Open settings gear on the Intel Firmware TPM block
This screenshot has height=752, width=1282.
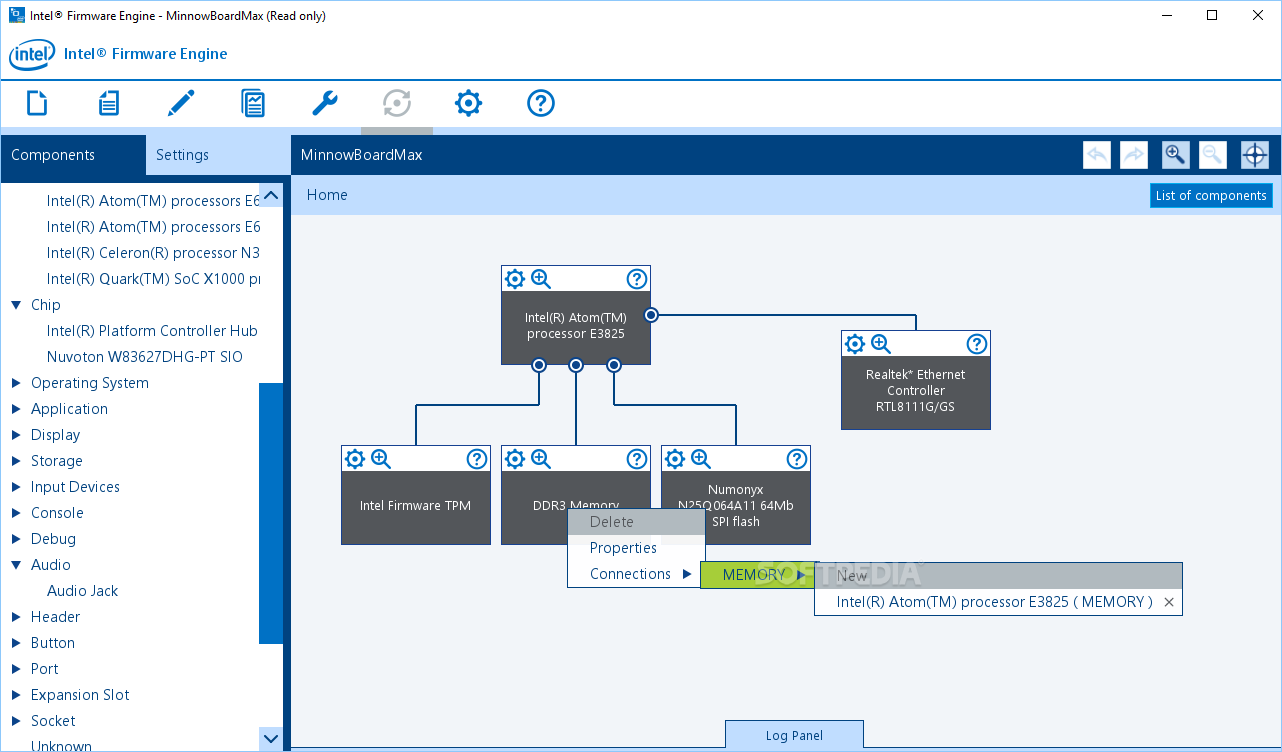coord(355,459)
